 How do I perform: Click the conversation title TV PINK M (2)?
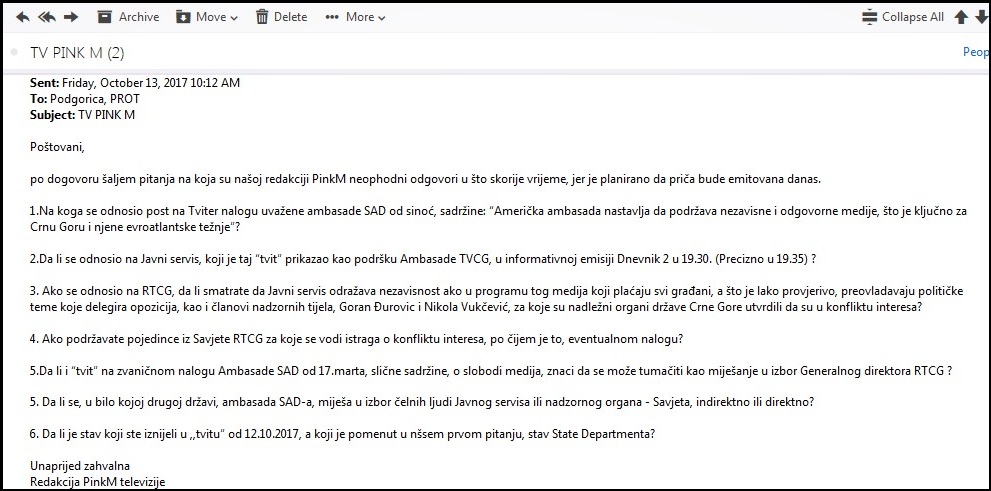[77, 53]
